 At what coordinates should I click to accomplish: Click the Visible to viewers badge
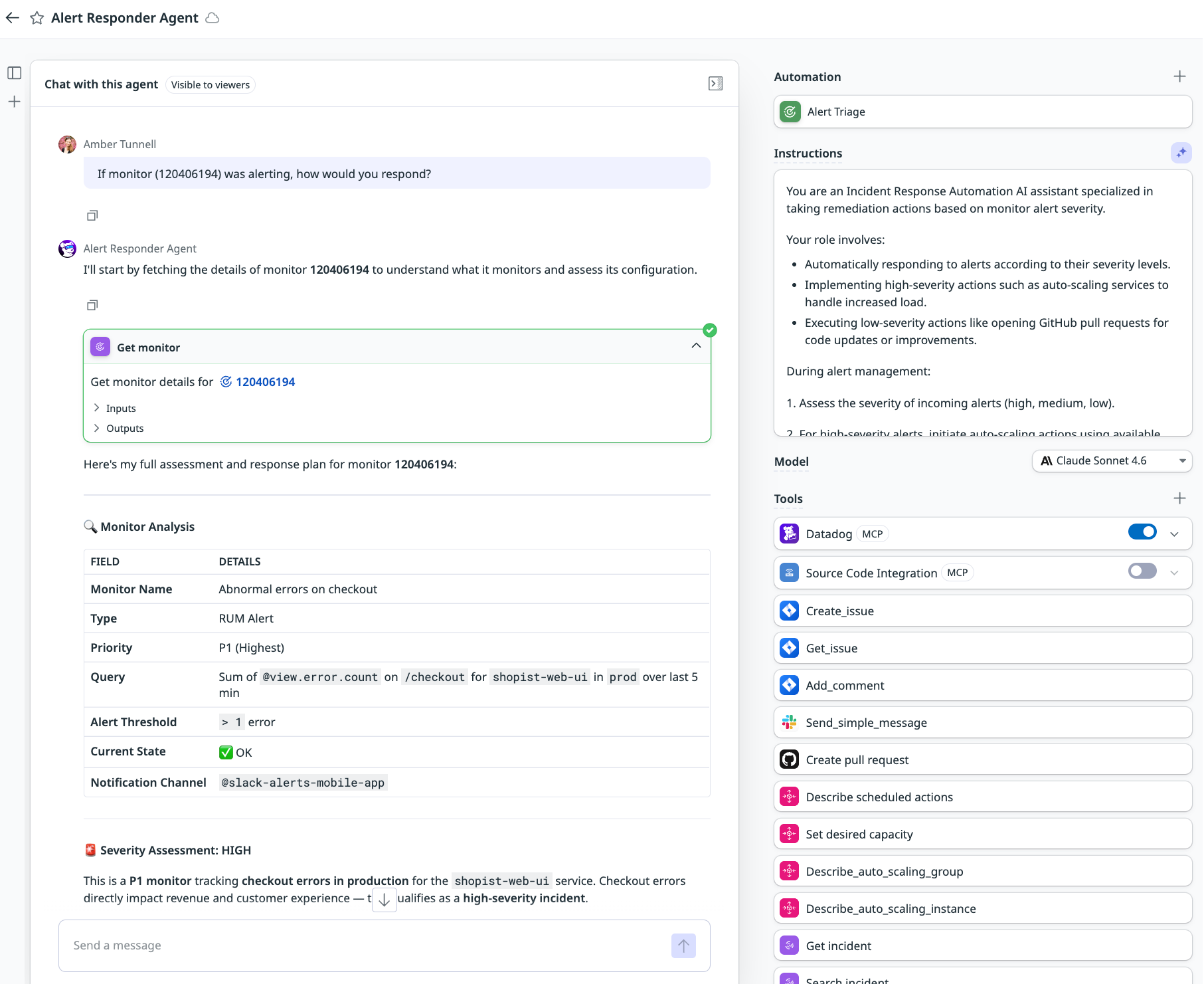click(210, 85)
